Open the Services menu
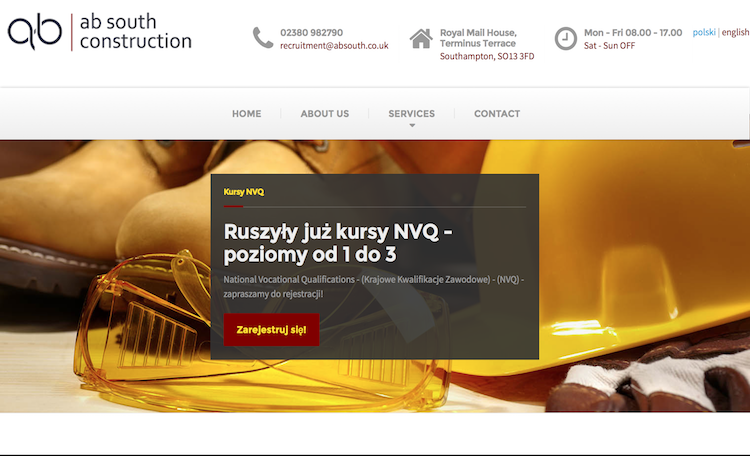 [411, 114]
